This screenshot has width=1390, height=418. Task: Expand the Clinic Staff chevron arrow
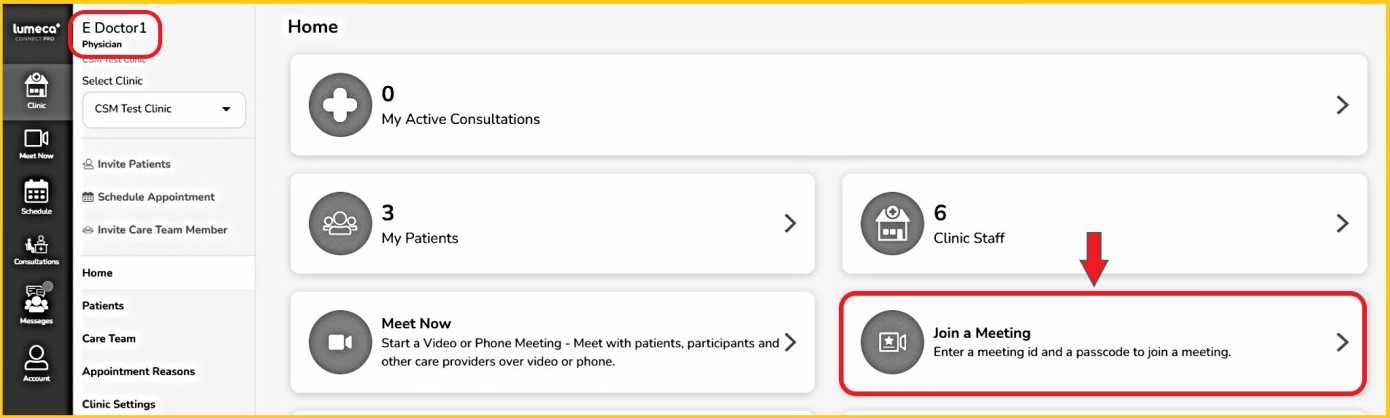pyautogui.click(x=1342, y=224)
